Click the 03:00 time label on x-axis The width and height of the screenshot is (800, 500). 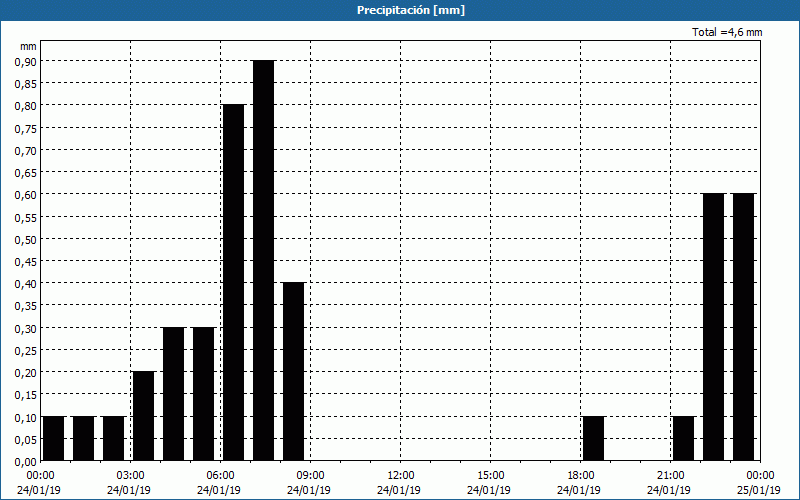click(x=131, y=476)
